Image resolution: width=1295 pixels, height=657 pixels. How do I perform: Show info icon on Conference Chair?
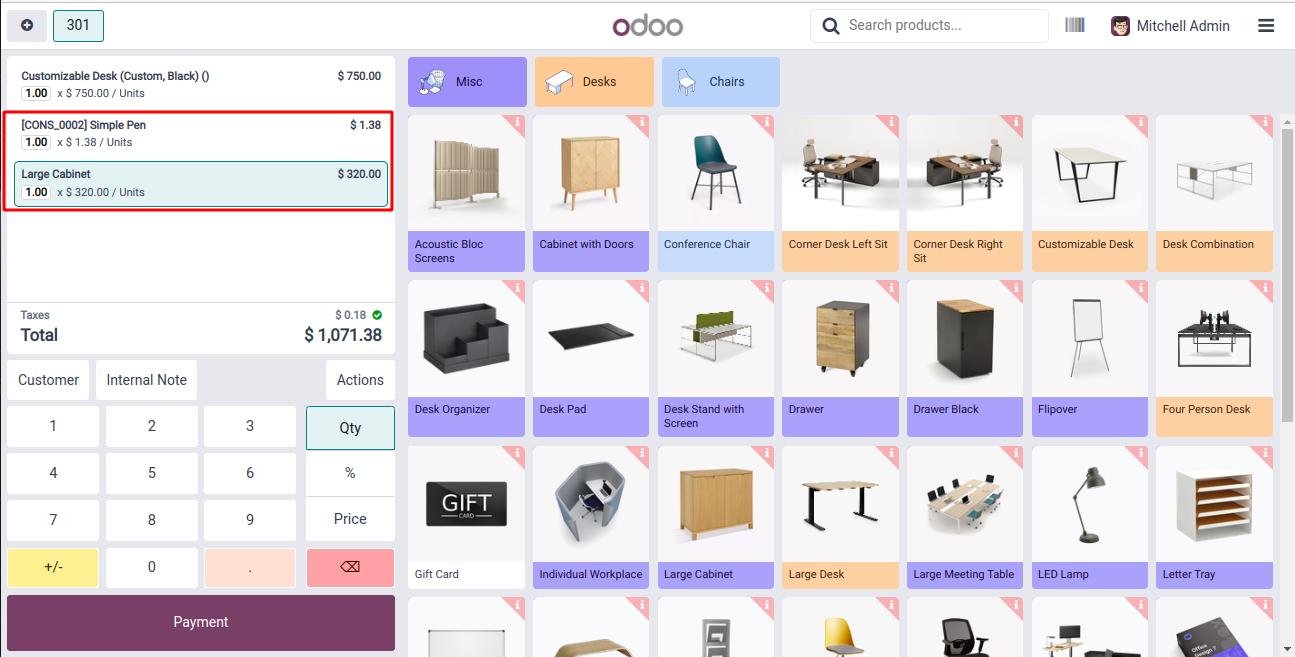tap(767, 123)
